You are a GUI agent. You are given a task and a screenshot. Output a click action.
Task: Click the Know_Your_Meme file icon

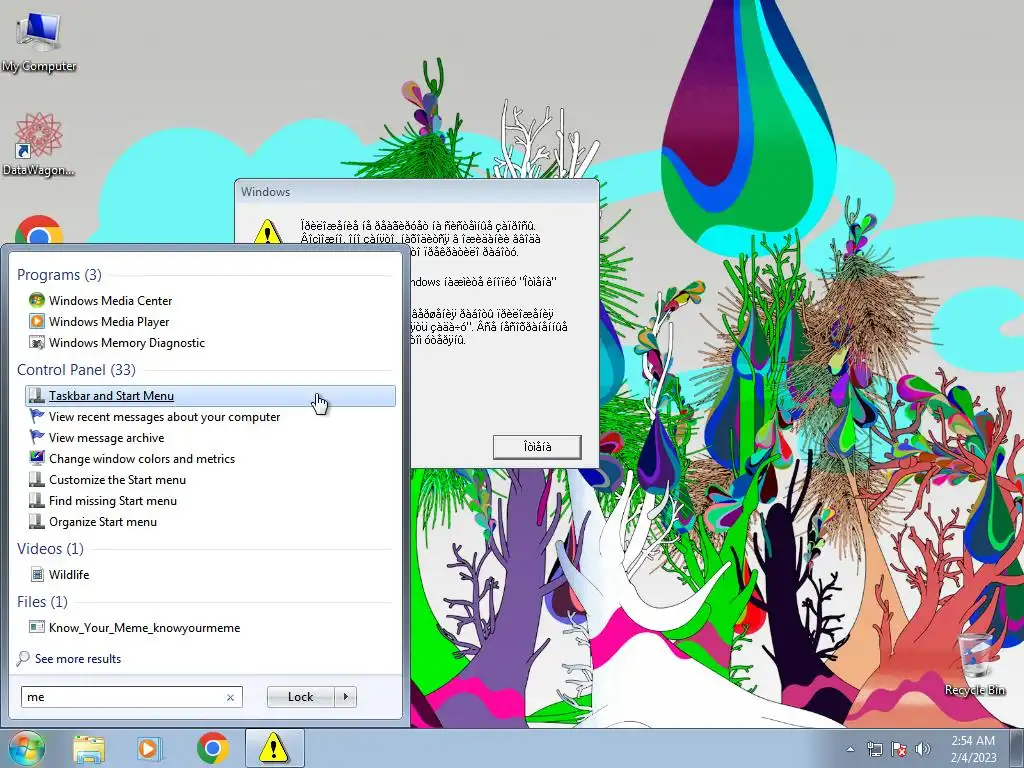tap(37, 627)
